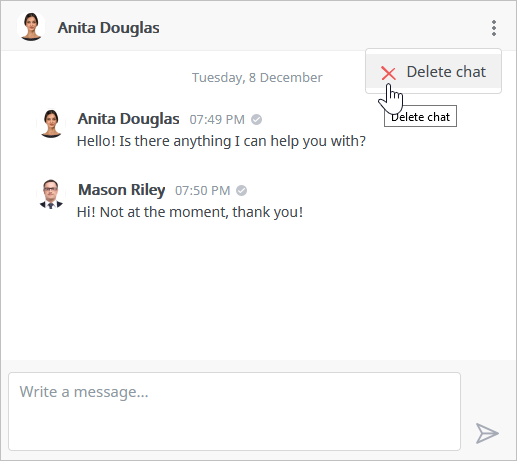Click the delivered checkmark on the 07:49 PM message

[256, 119]
